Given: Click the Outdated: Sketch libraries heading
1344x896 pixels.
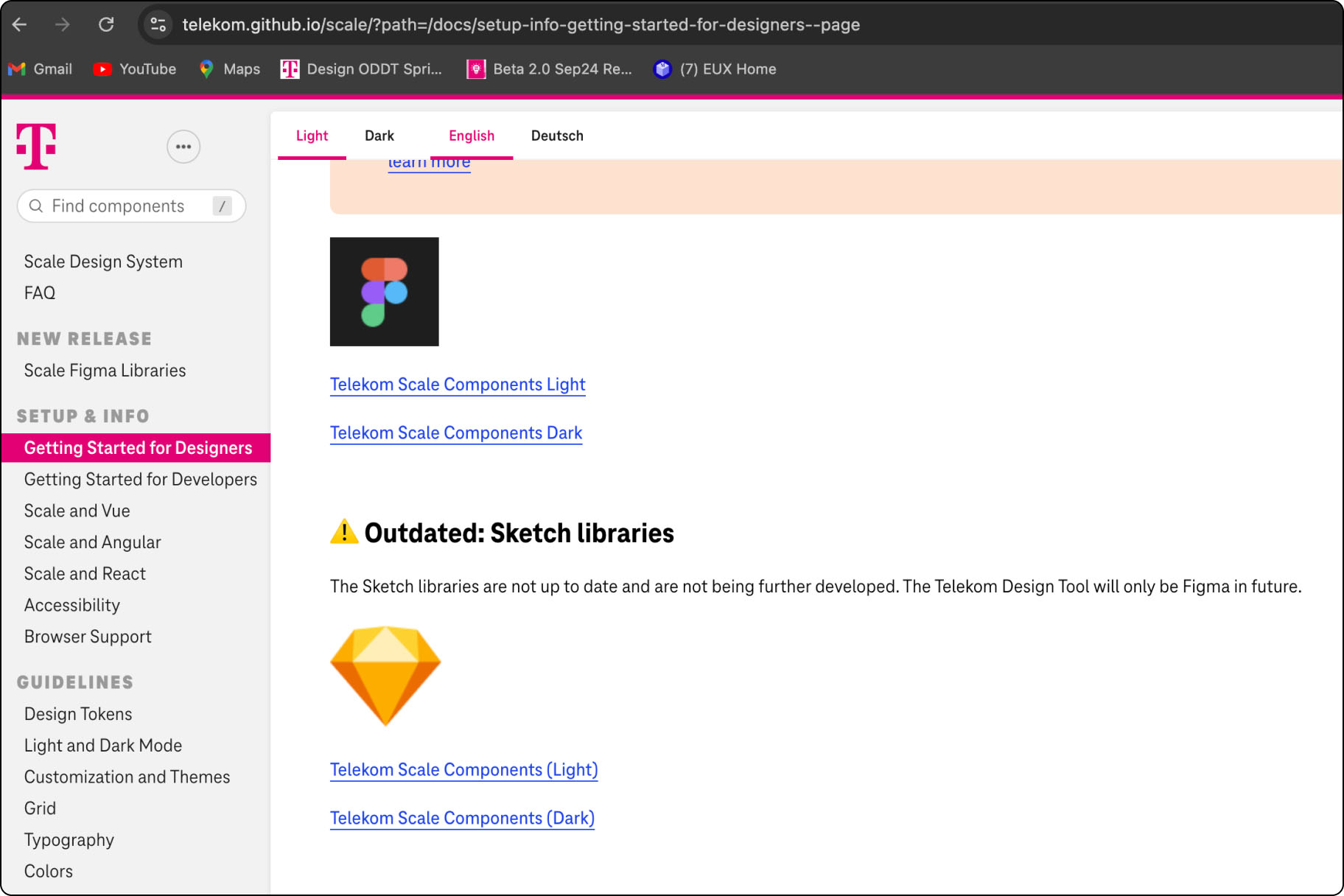Looking at the screenshot, I should pos(519,533).
